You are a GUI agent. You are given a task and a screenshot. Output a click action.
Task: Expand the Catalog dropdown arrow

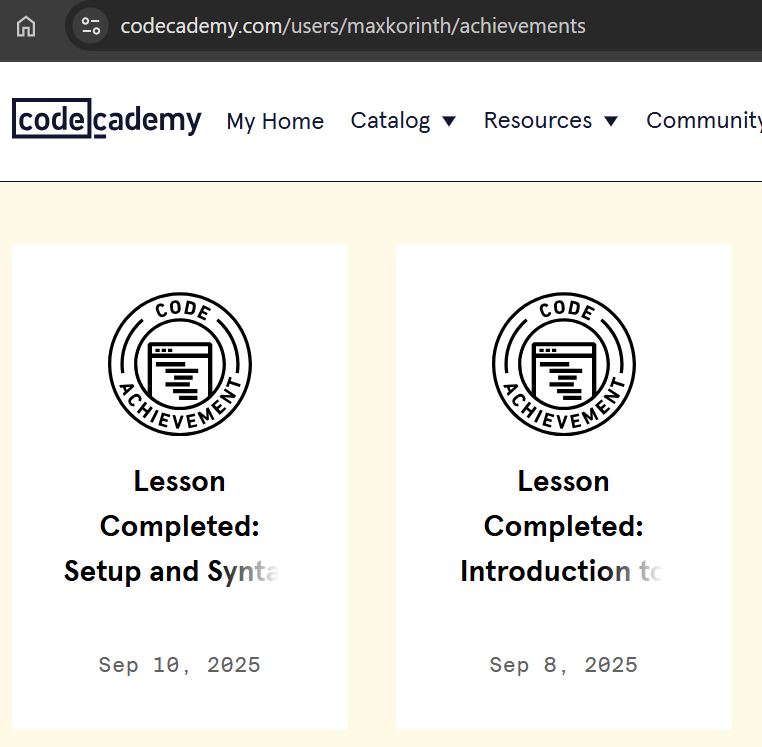click(449, 121)
